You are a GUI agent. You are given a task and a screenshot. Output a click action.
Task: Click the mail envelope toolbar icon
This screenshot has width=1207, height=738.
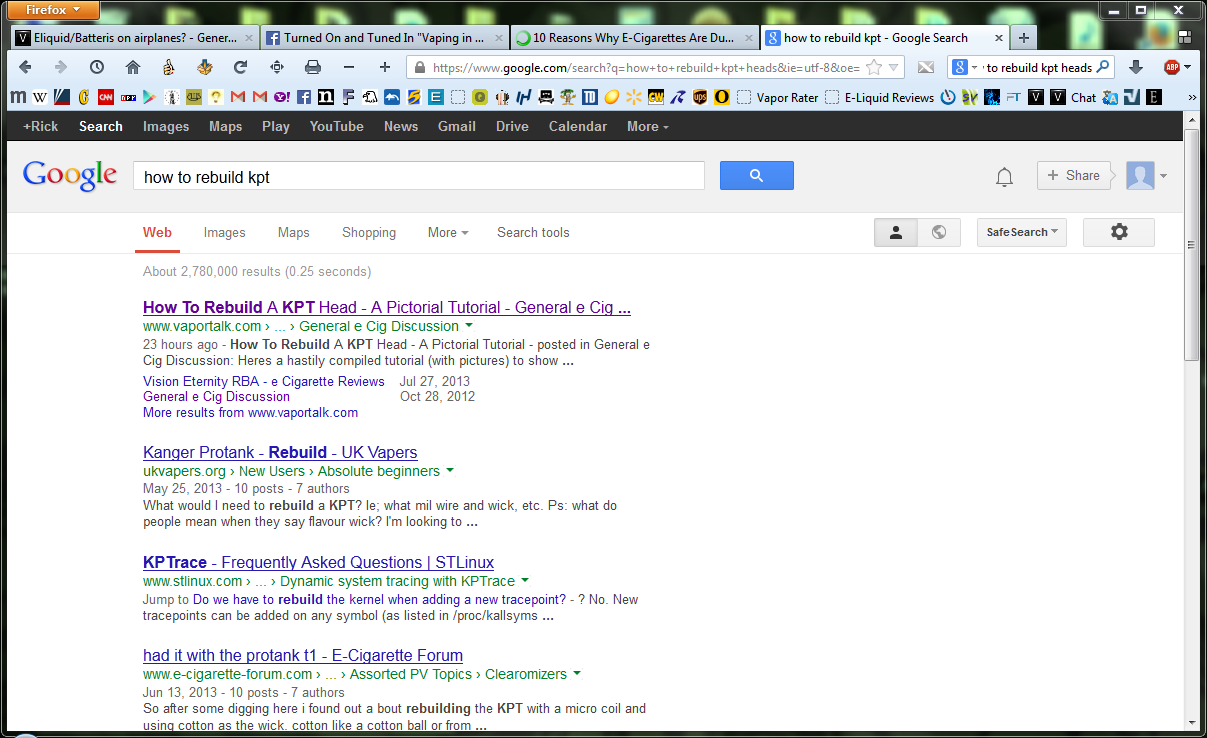pos(926,67)
